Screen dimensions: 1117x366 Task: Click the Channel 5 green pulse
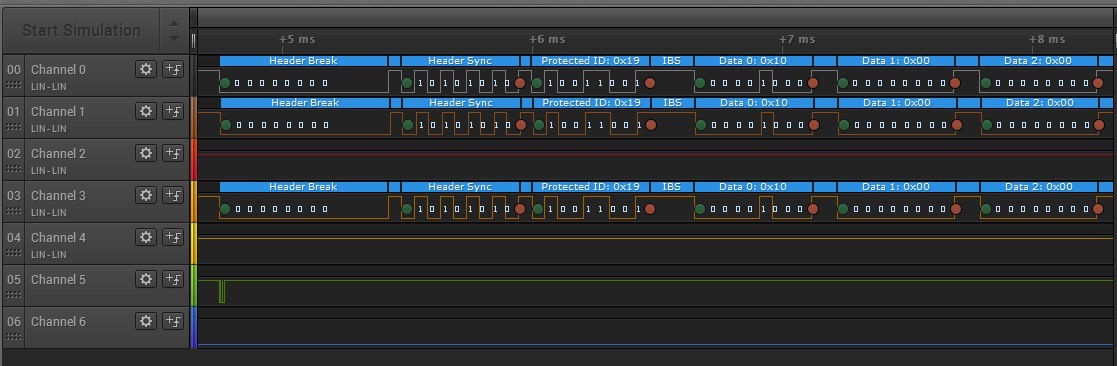222,291
